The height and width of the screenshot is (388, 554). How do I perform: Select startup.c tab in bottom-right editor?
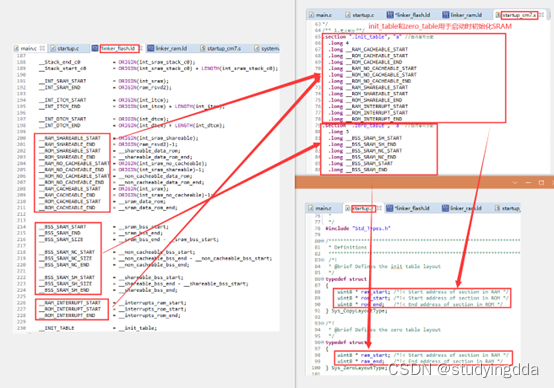tap(363, 208)
